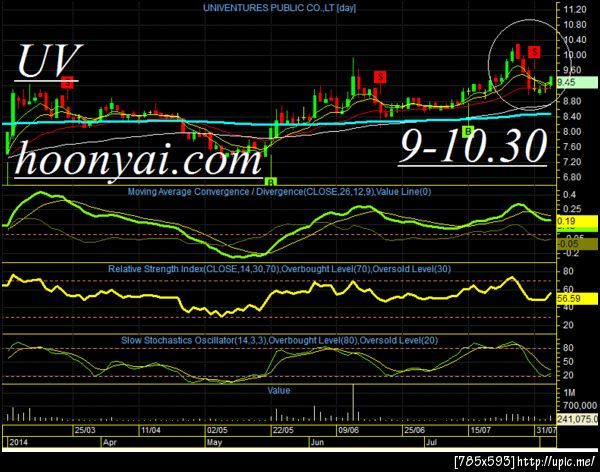The width and height of the screenshot is (600, 472).
Task: Click the -0.2 MACD axis label
Action: 571,253
